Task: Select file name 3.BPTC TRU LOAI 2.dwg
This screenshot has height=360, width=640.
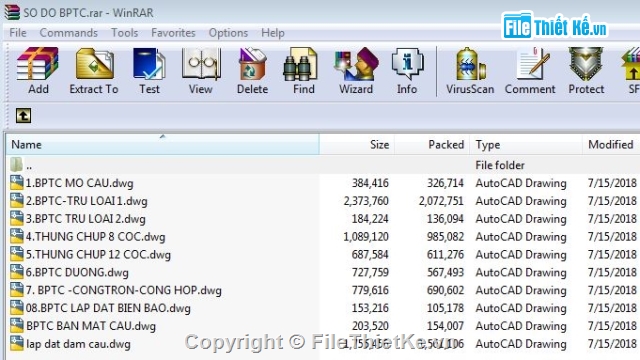Action: [85, 219]
